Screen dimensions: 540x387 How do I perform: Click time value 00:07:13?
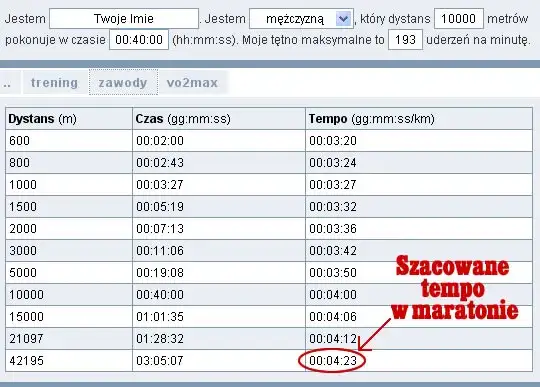coord(160,229)
